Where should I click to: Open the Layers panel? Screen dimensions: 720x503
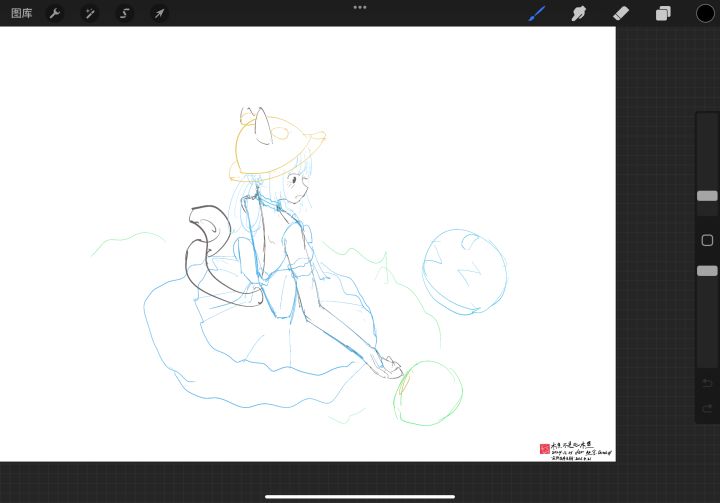(x=663, y=13)
